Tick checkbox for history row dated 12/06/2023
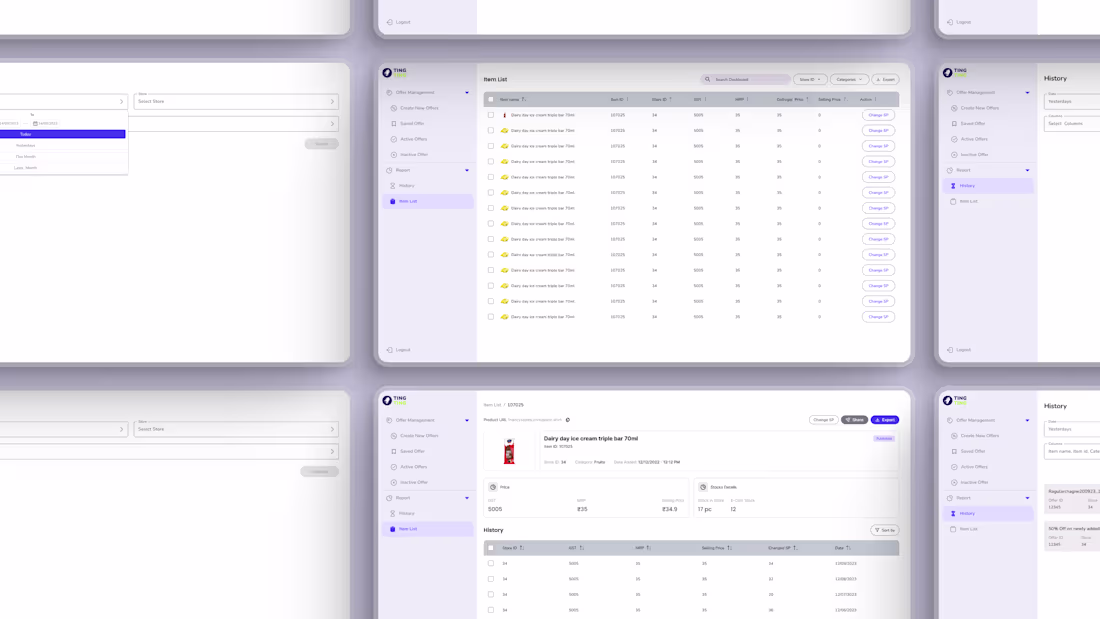 pos(491,610)
